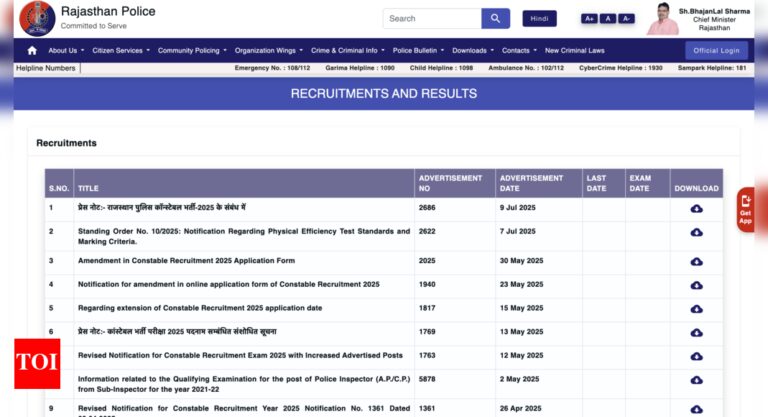
Task: Expand the Organization Wings menu
Action: (268, 50)
